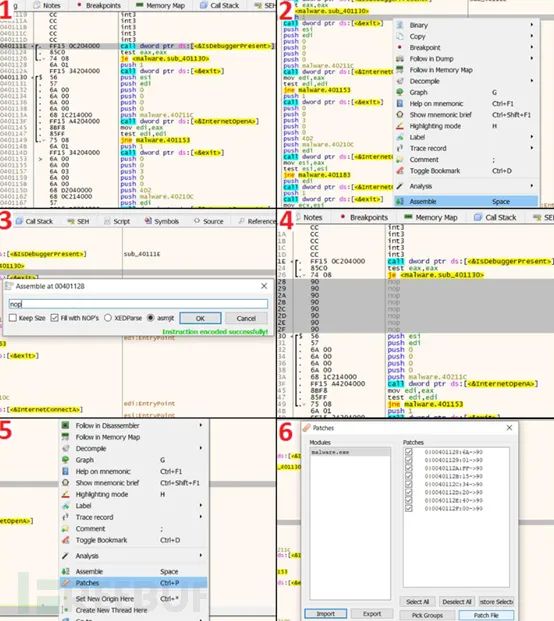
Task: Uncheck patch 0040112C:34->90
Action: [409, 484]
